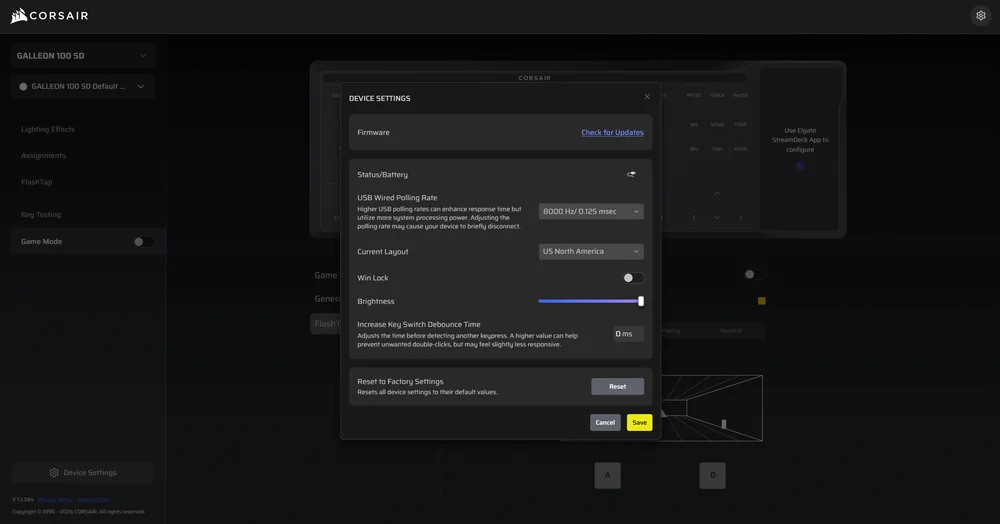This screenshot has height=524, width=1000.
Task: Click the Reset to Factory Settings text
Action: (400, 382)
